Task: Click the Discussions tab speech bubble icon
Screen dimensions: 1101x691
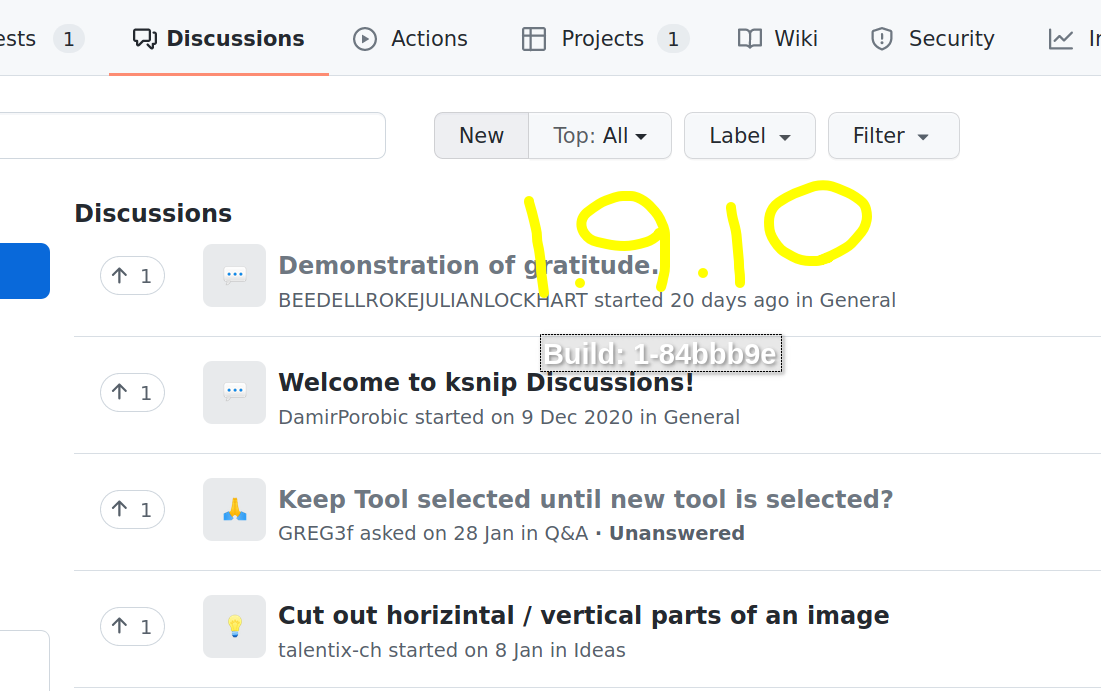Action: (146, 38)
